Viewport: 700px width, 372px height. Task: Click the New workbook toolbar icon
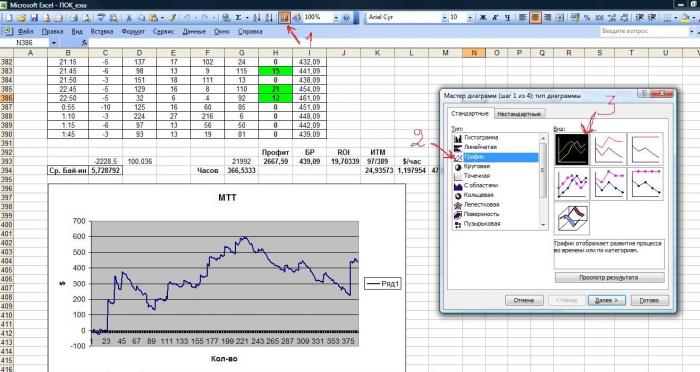pos(8,18)
